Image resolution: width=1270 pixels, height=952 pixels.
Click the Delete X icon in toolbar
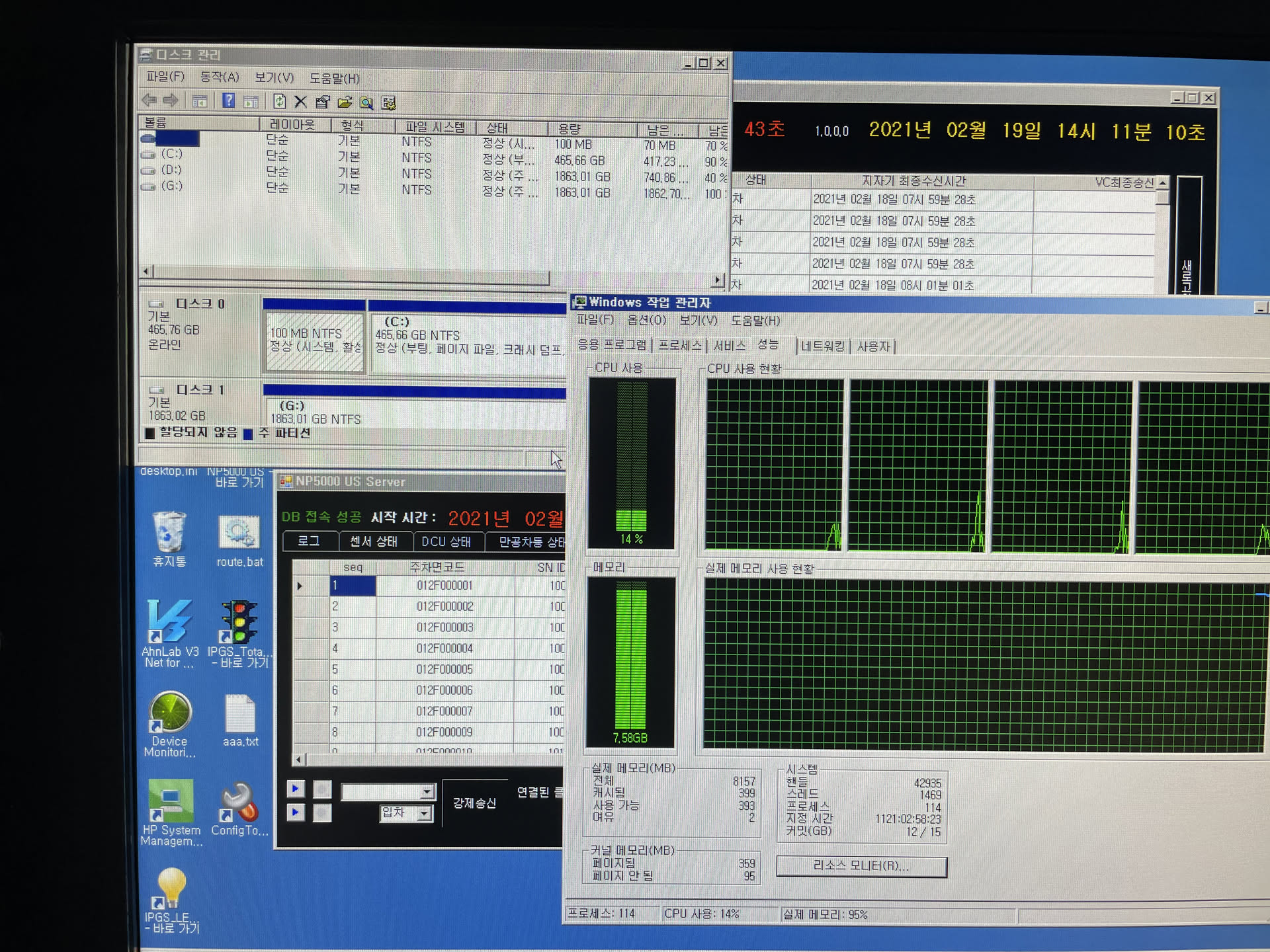click(x=300, y=101)
